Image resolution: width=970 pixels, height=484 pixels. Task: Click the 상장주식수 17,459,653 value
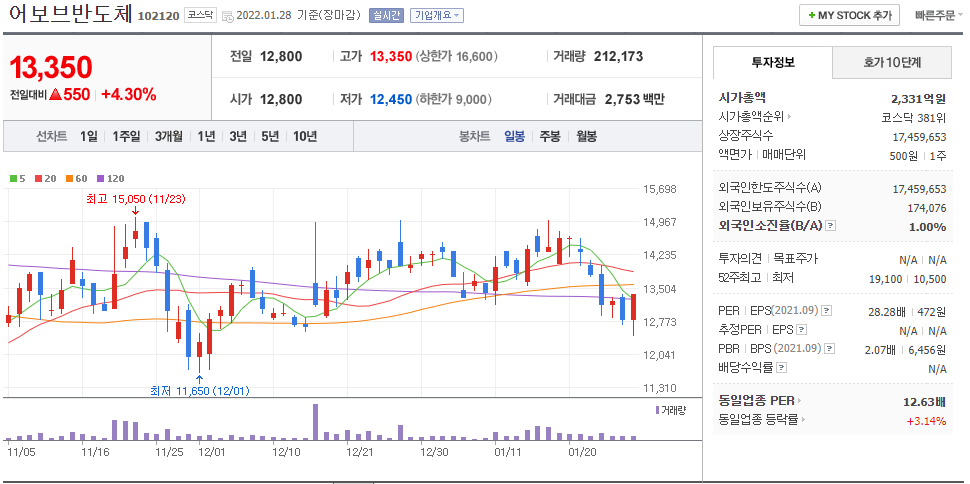919,136
